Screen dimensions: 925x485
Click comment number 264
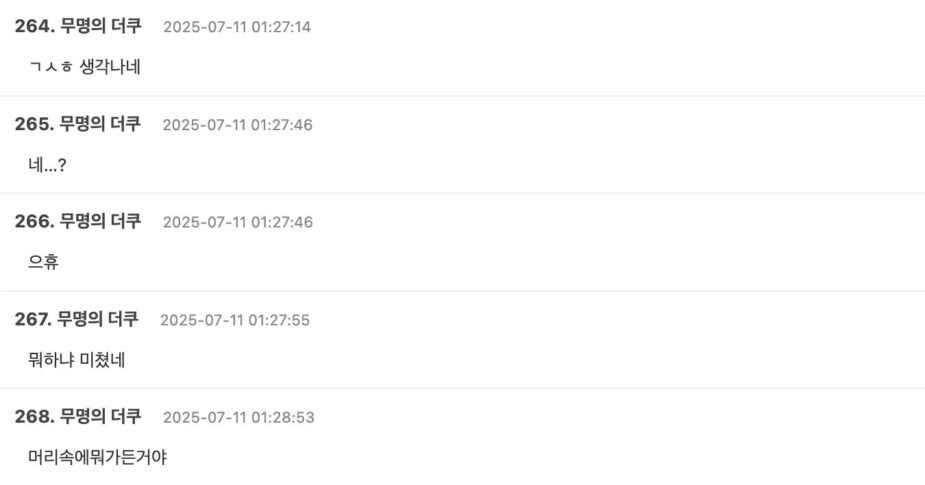(x=33, y=26)
